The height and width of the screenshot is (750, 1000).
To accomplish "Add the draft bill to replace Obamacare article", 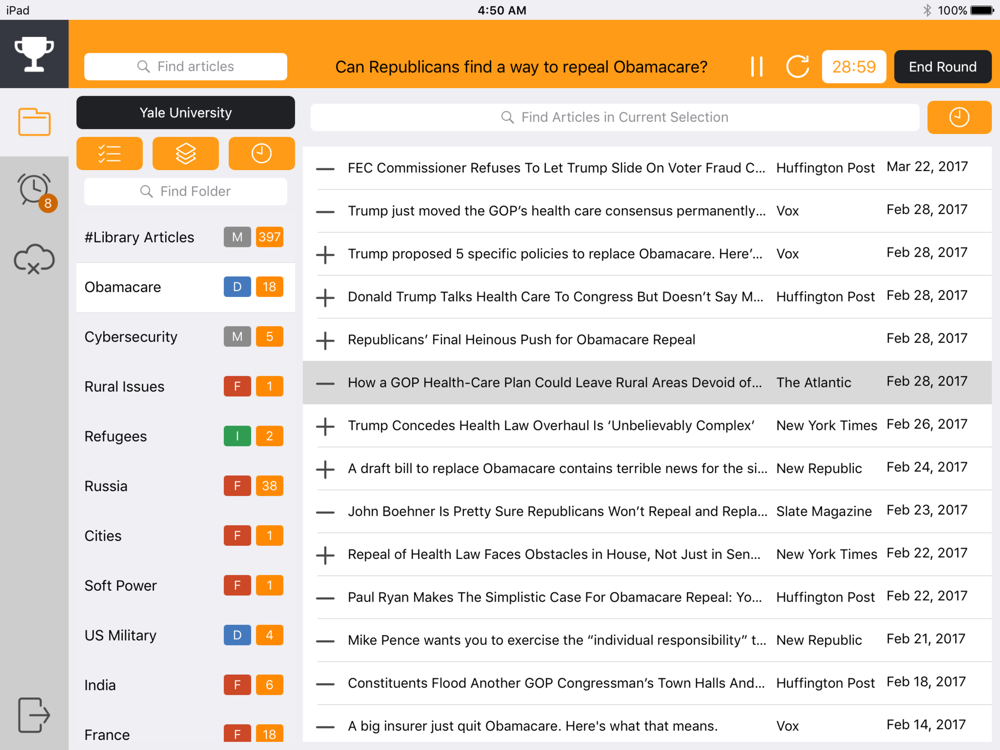I will (x=325, y=469).
